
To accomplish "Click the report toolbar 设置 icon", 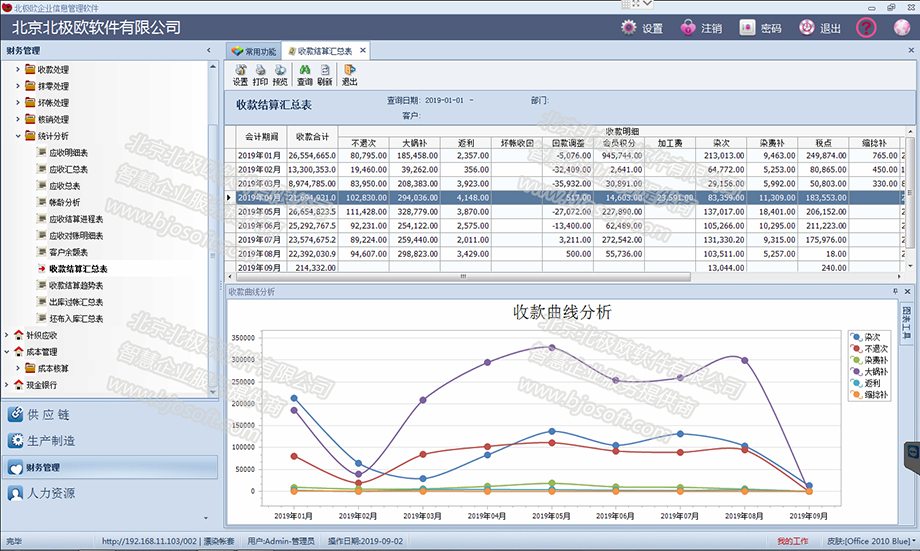I will click(241, 70).
